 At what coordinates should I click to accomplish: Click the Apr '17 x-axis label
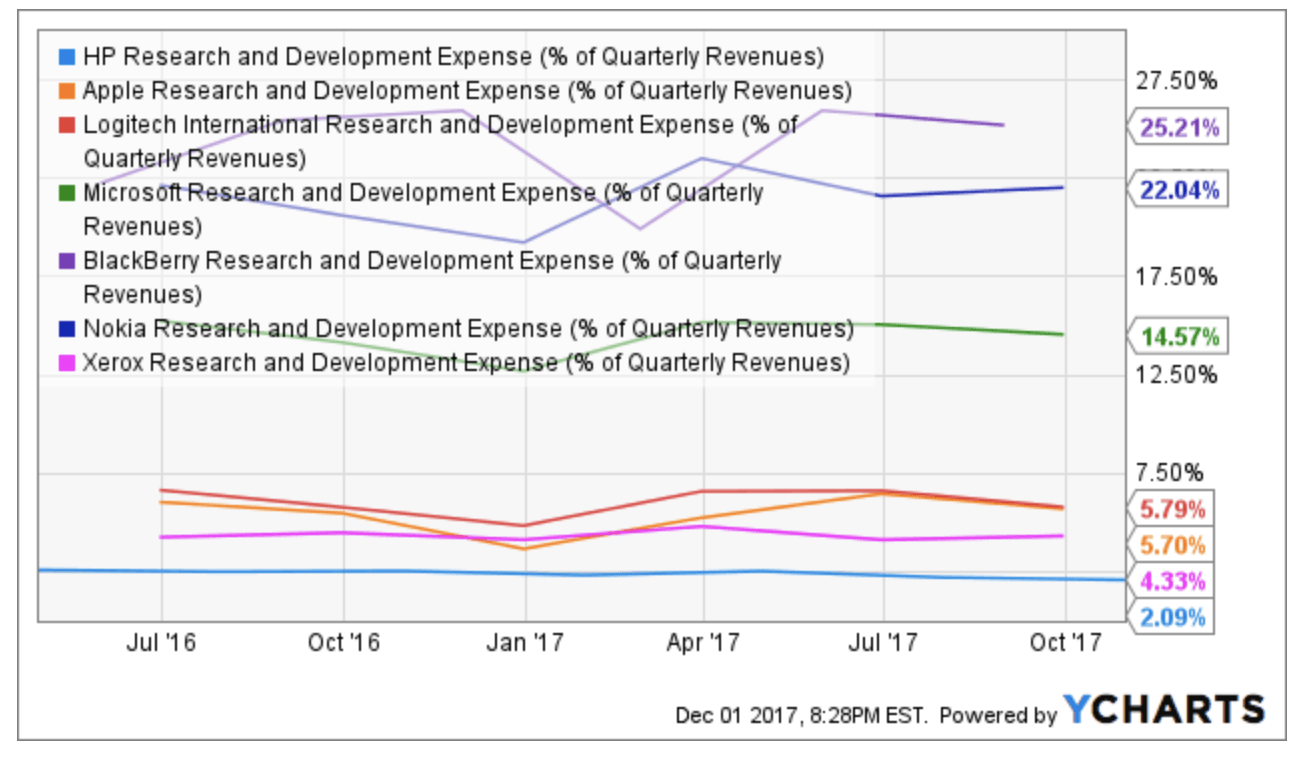[x=703, y=643]
